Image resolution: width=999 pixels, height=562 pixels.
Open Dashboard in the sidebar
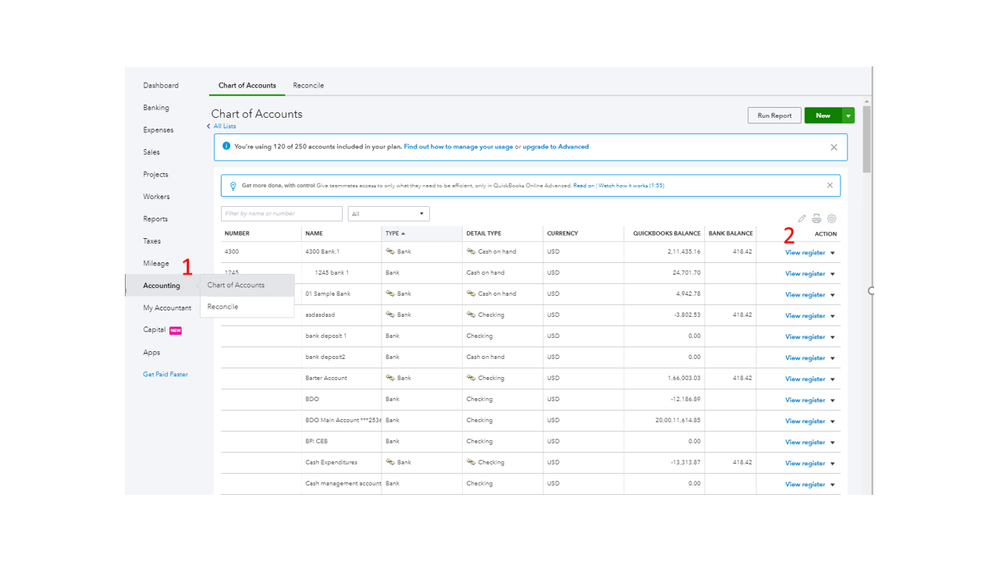[161, 85]
